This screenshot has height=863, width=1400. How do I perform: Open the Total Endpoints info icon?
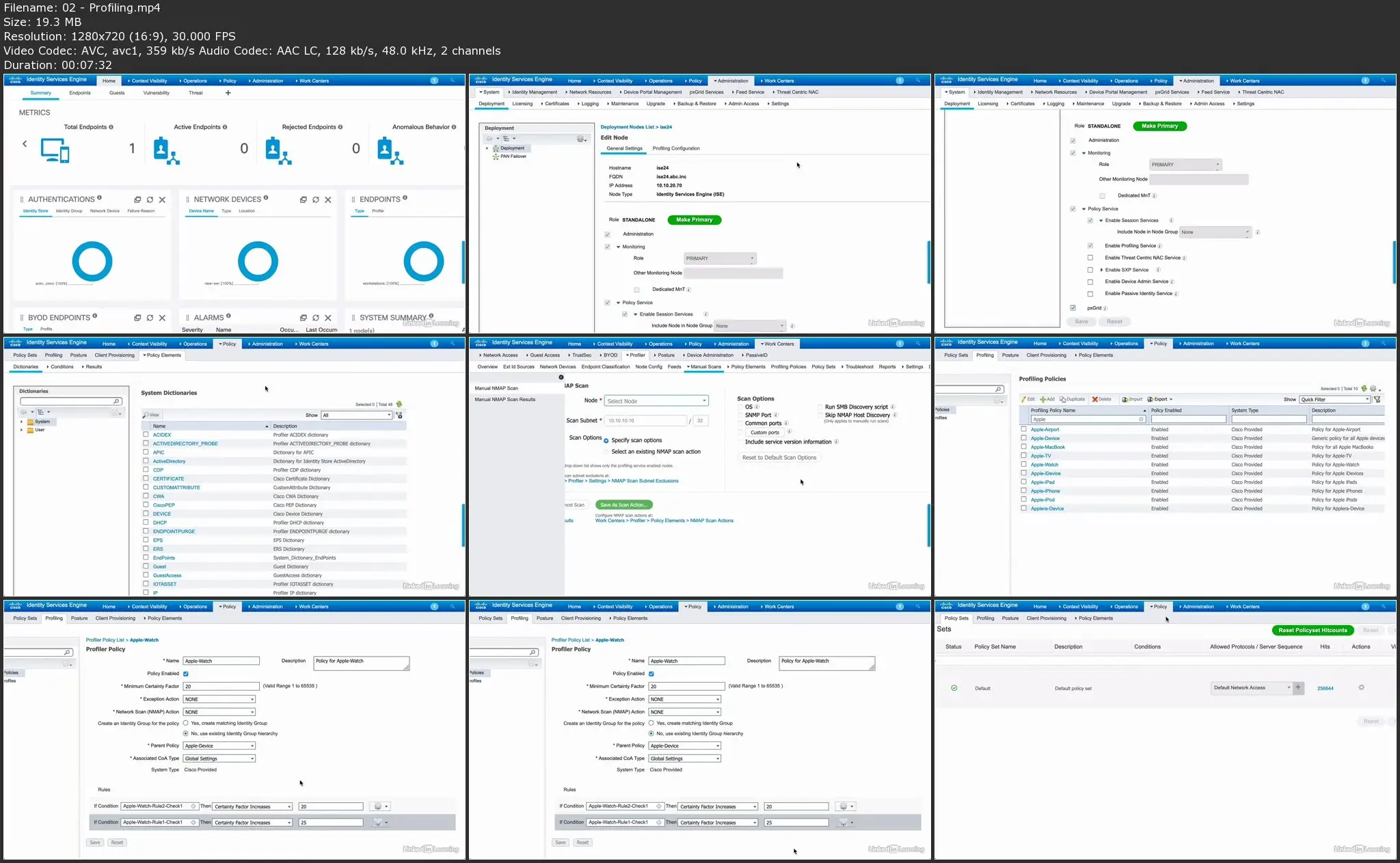coord(111,127)
